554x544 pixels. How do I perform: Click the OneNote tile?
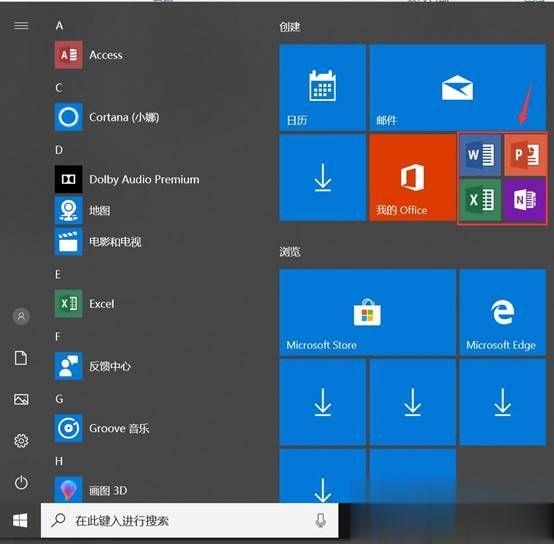pos(525,200)
